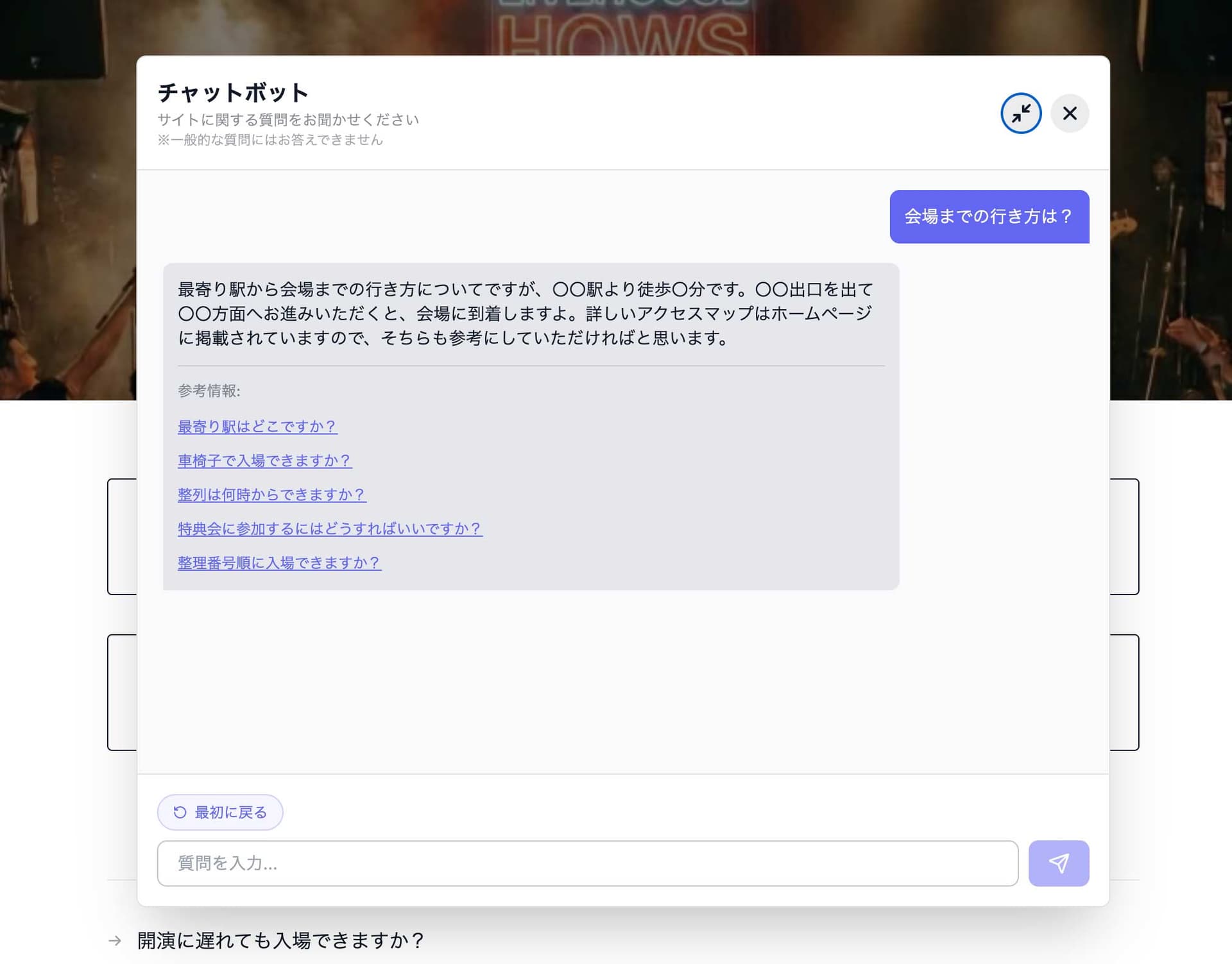Select the 開演に遅れても入場できますか？ question
This screenshot has width=1232, height=964.
279,940
